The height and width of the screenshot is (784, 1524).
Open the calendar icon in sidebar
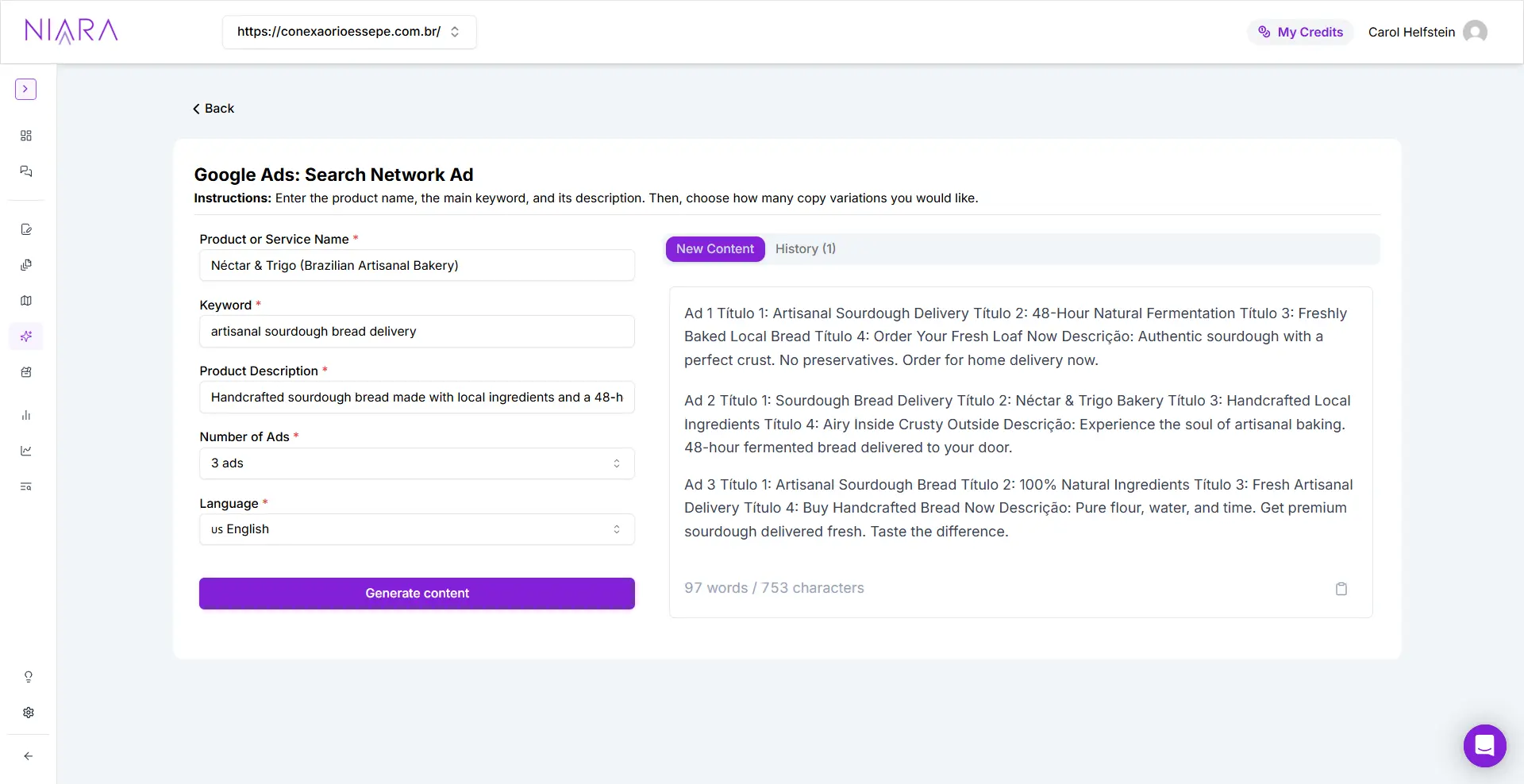26,372
